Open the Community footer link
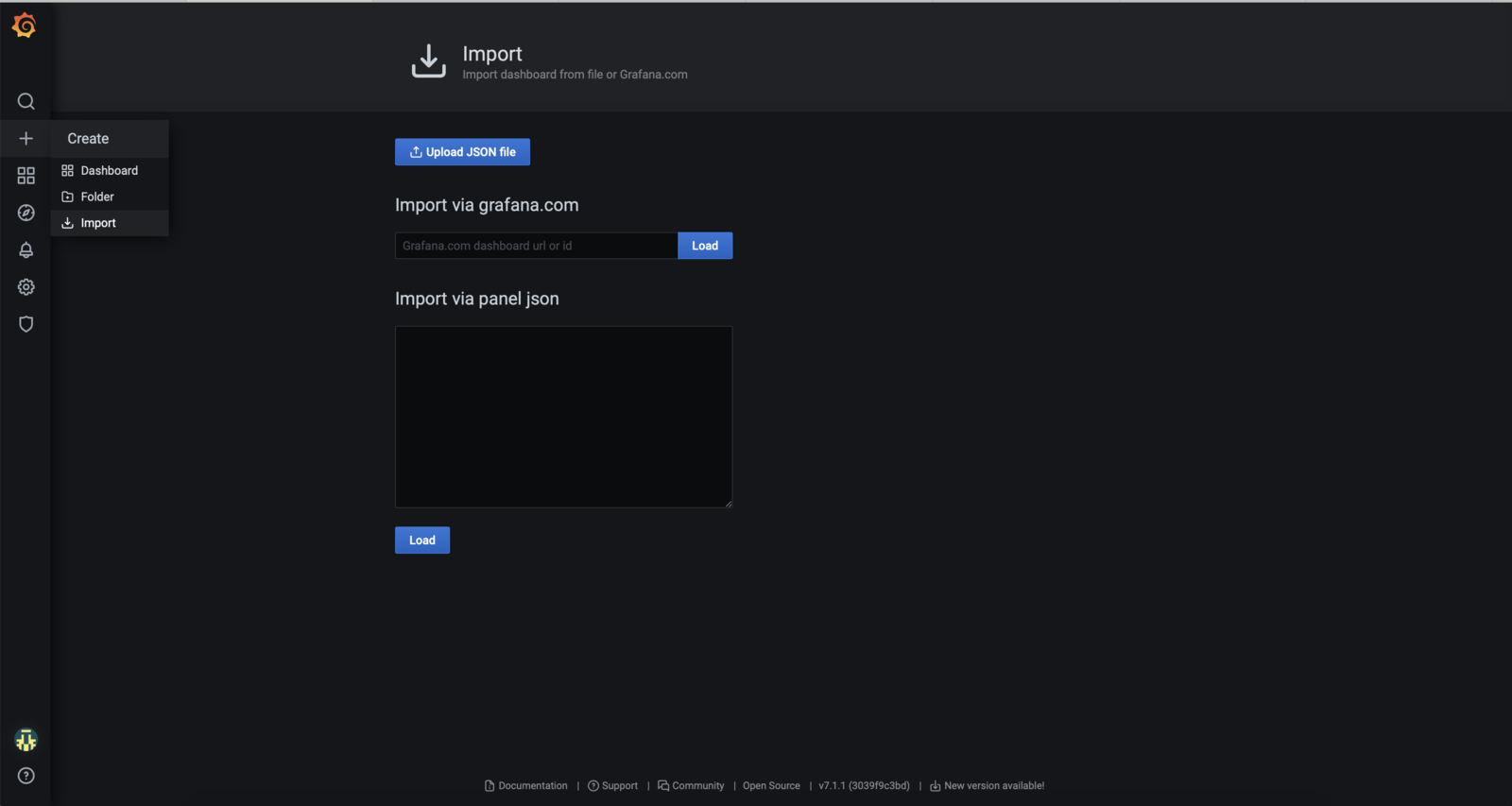The image size is (1512, 806). [691, 786]
